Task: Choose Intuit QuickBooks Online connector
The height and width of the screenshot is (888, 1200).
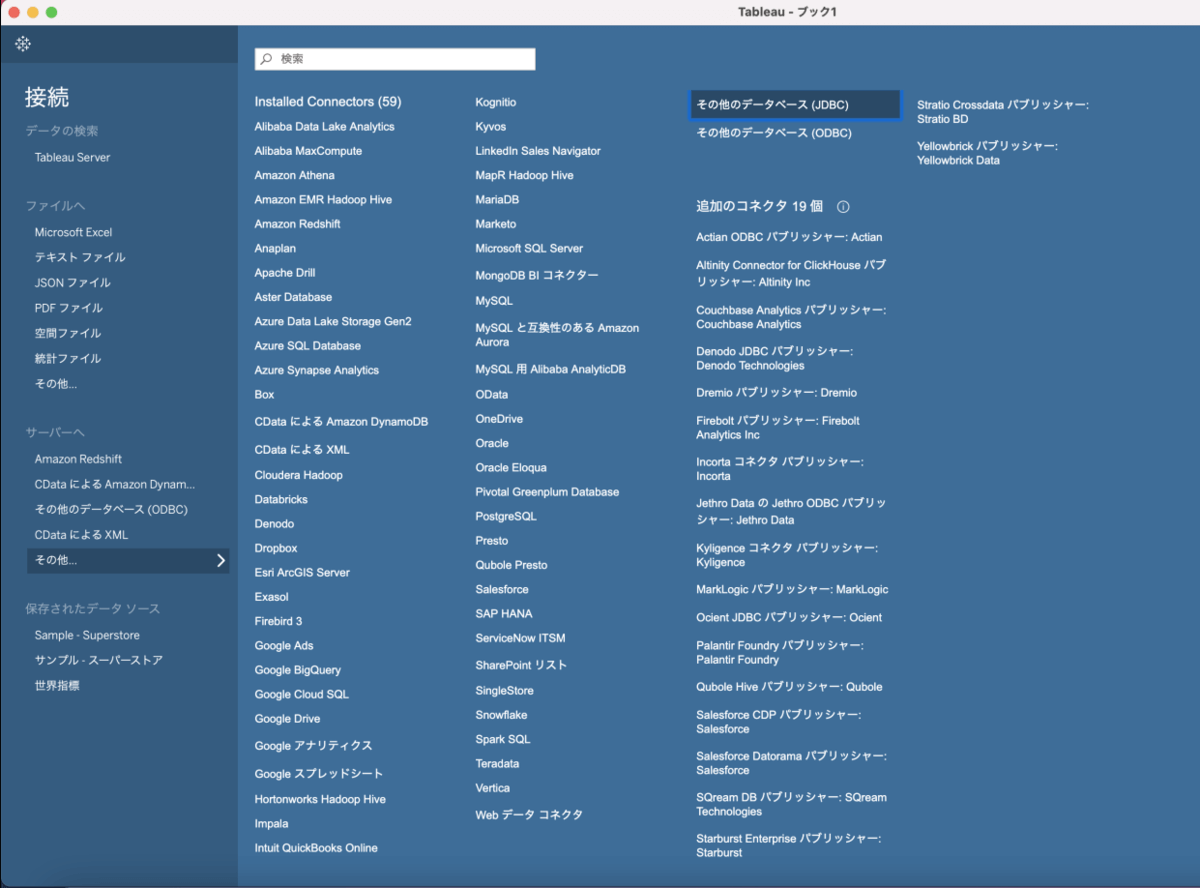Action: point(316,848)
